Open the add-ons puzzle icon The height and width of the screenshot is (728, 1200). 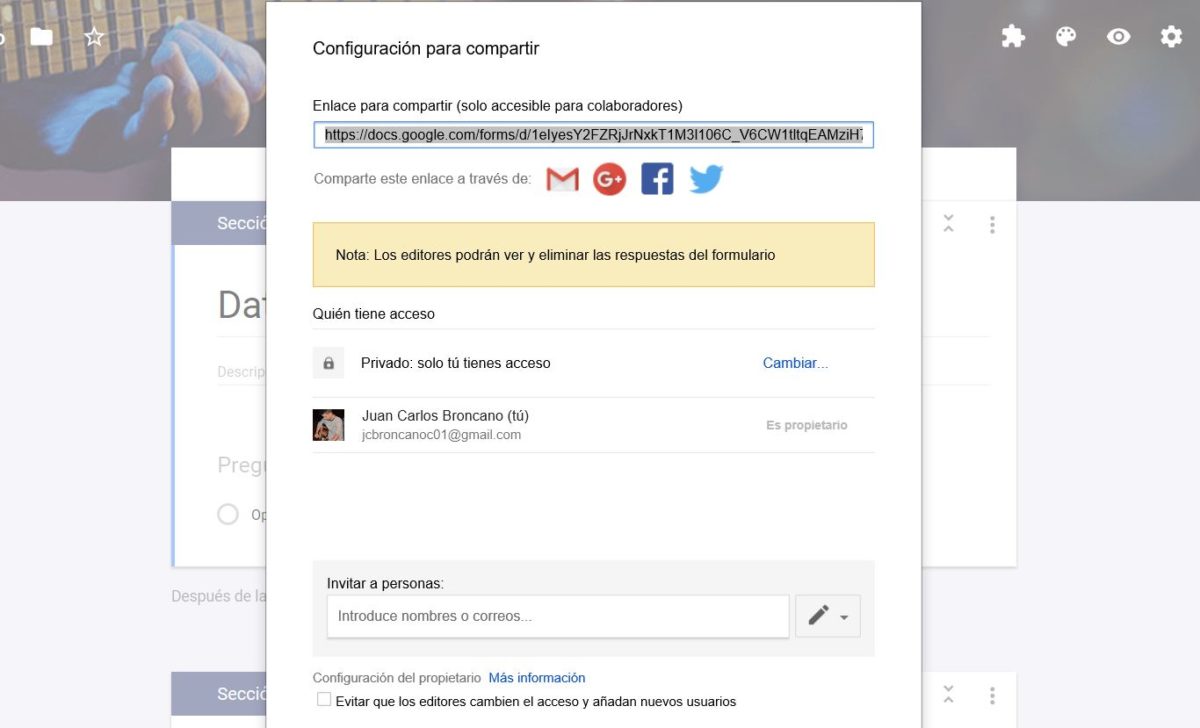pyautogui.click(x=1012, y=35)
